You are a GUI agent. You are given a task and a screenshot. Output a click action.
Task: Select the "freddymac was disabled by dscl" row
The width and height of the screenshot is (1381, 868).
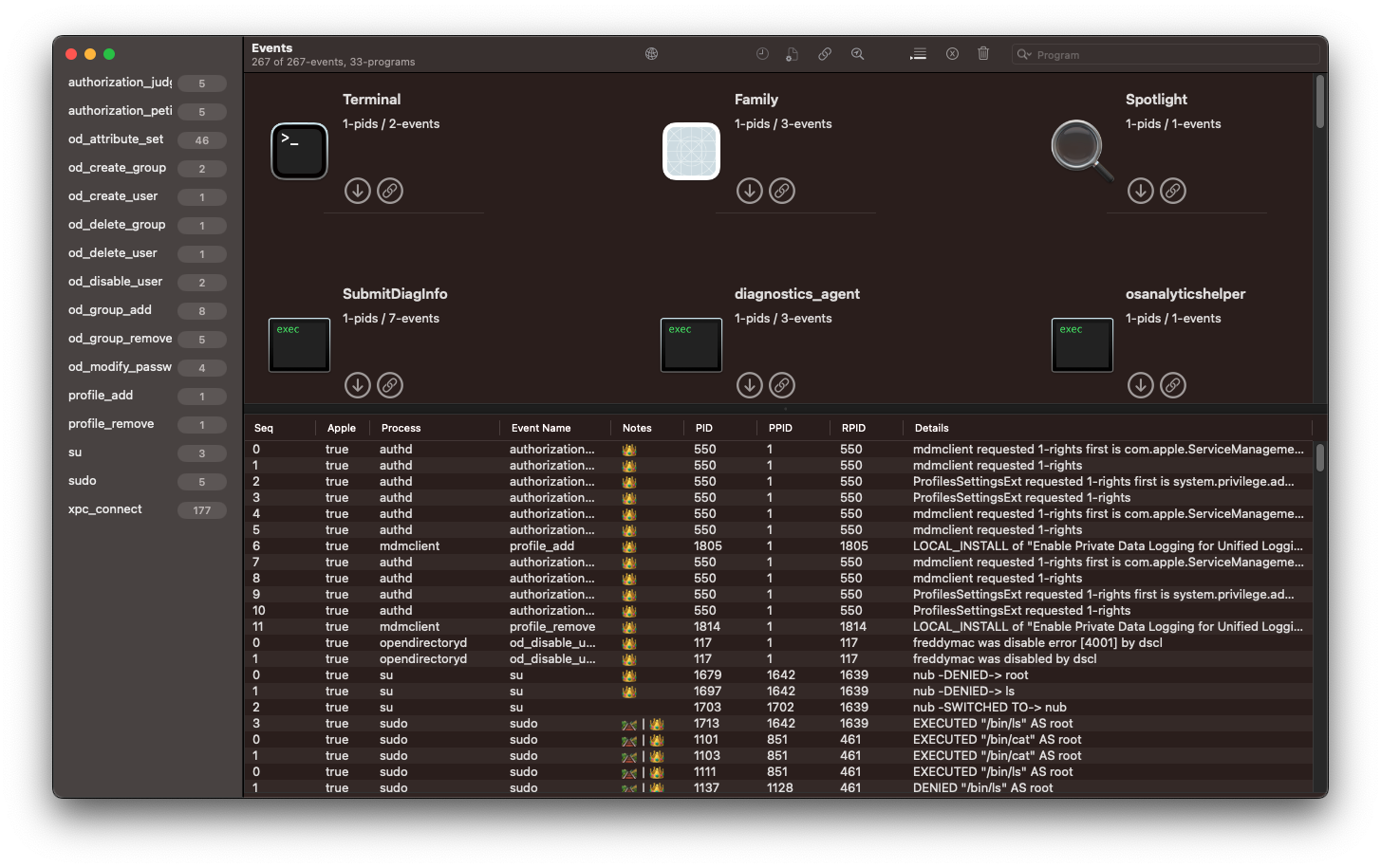[780, 659]
